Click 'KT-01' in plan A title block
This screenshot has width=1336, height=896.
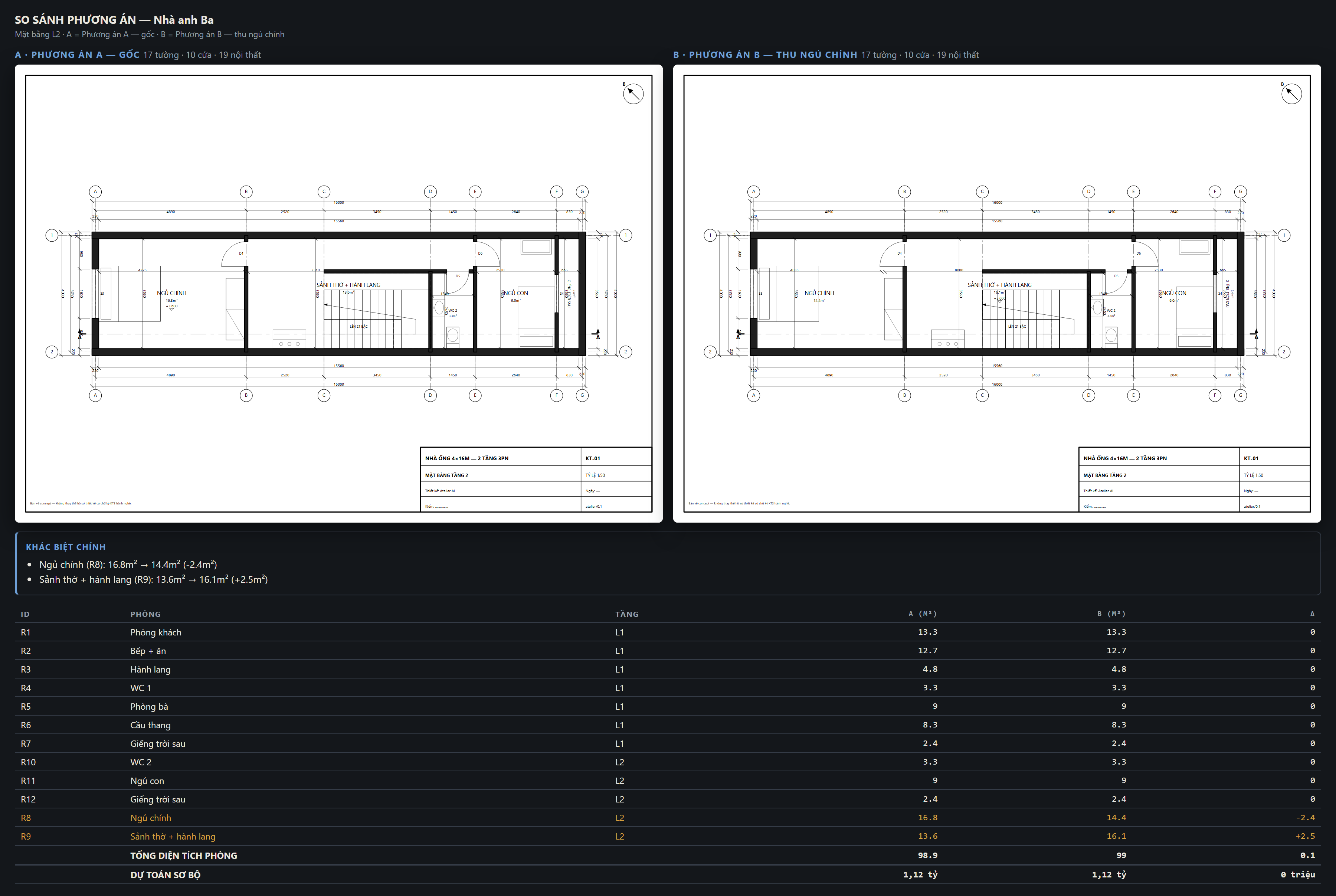tap(592, 458)
